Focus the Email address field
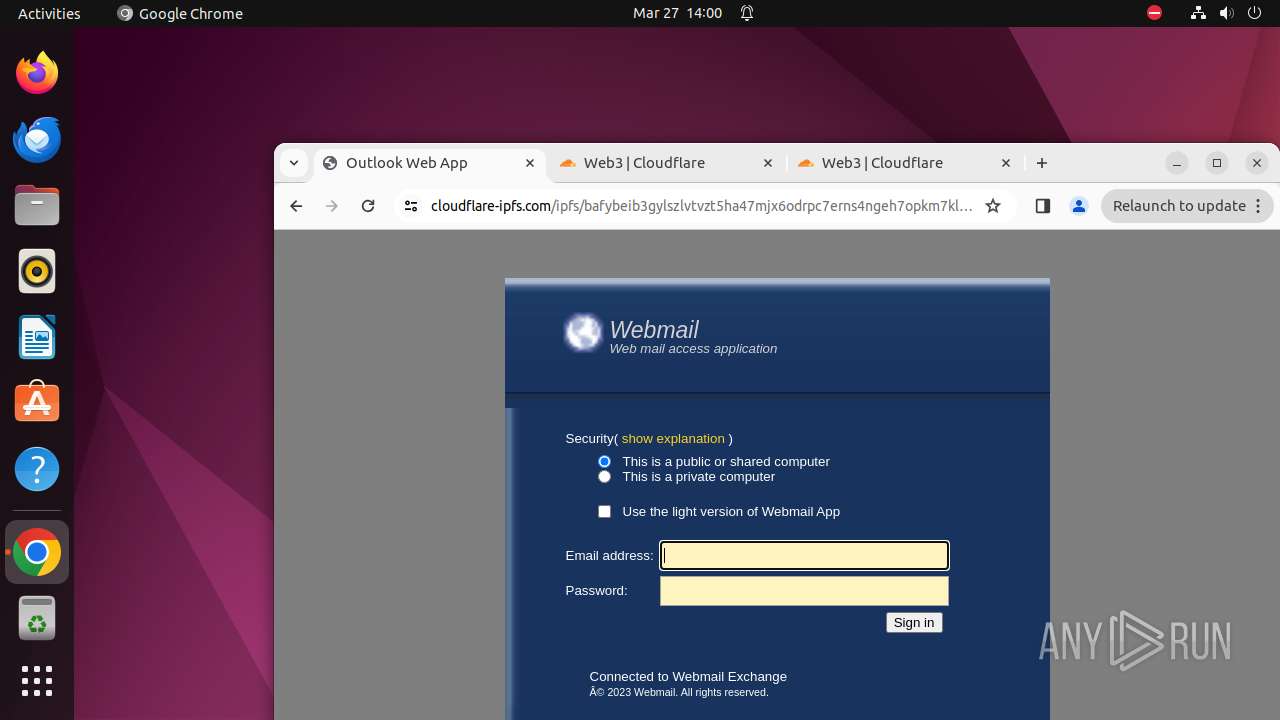The image size is (1280, 720). [x=804, y=555]
